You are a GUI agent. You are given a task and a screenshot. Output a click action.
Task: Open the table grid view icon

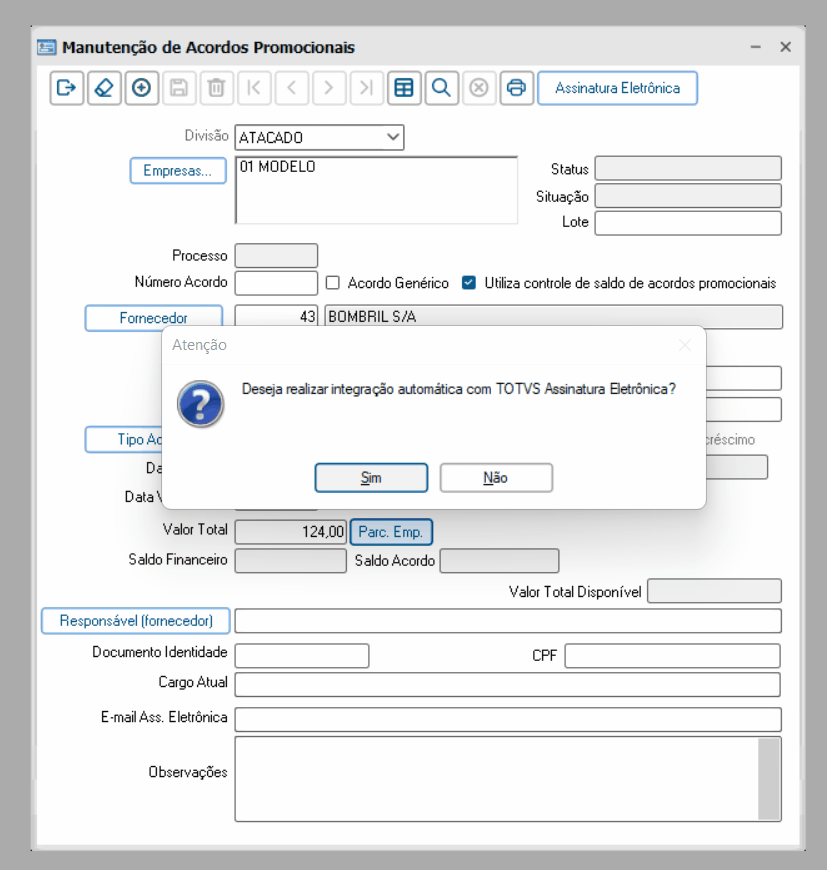pos(404,88)
